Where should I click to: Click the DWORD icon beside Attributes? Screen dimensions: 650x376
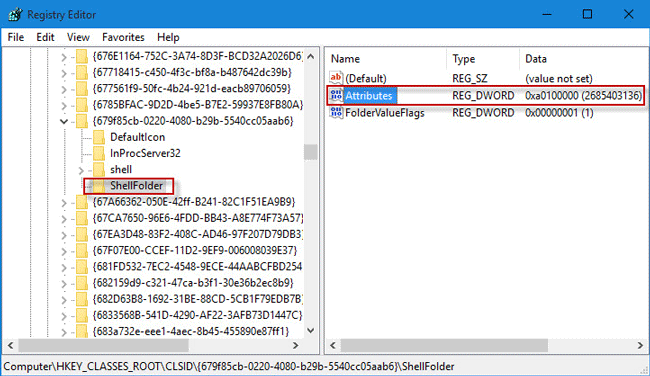tap(336, 95)
